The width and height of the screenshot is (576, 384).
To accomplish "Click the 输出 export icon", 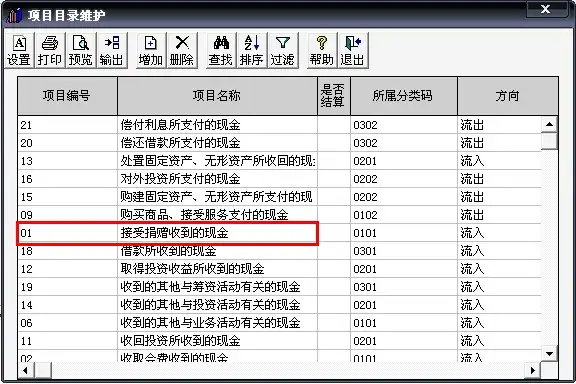I will pyautogui.click(x=112, y=50).
